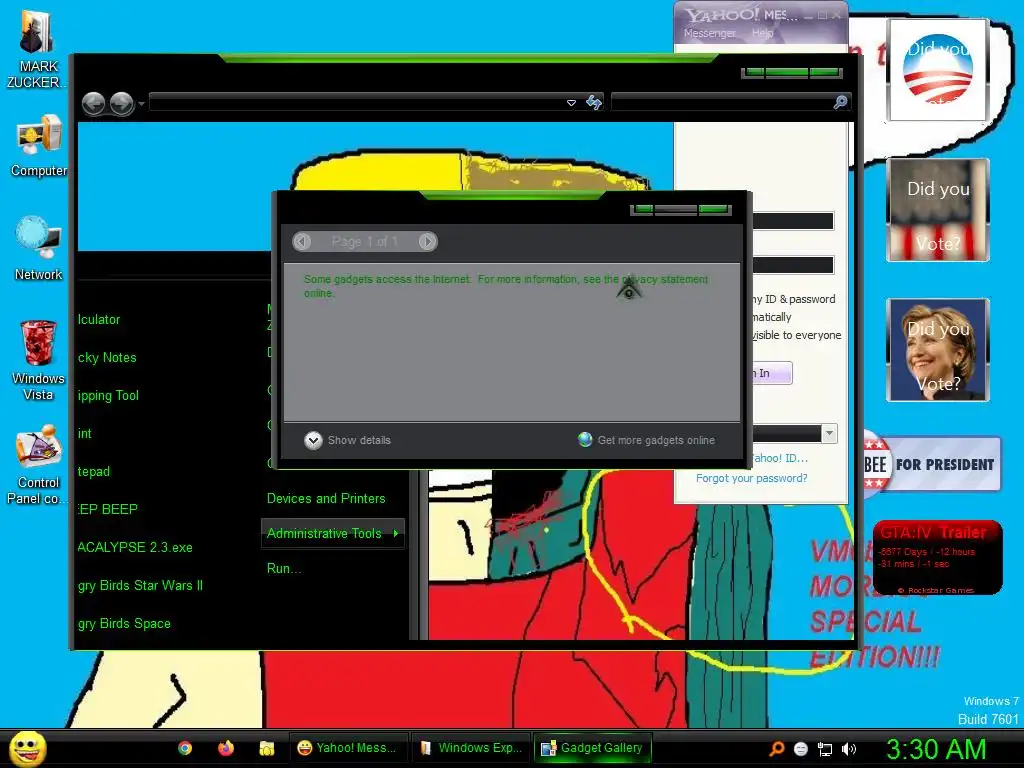Select the Obama logo Did you Vote gadget
1024x768 pixels.
point(938,70)
